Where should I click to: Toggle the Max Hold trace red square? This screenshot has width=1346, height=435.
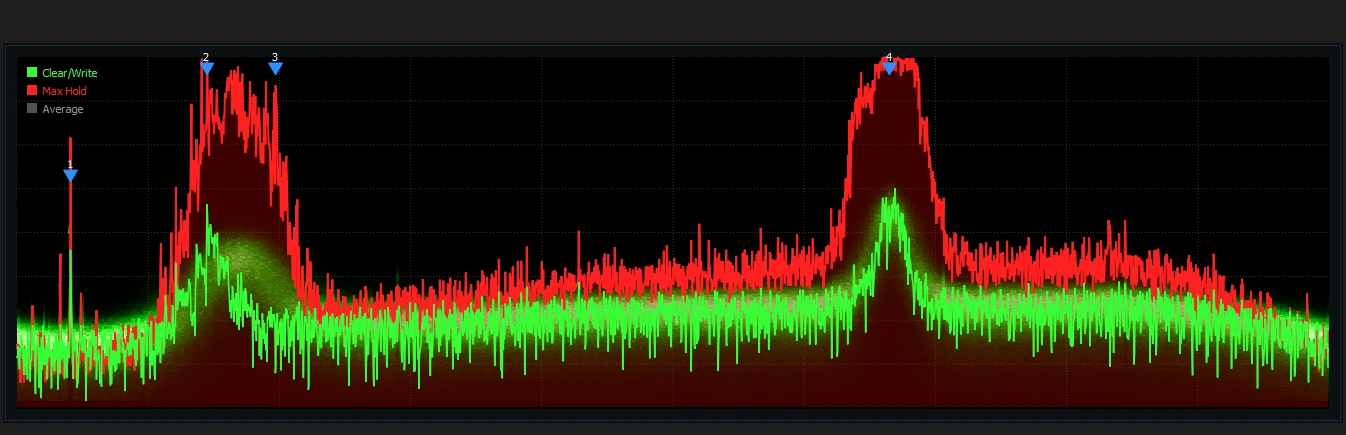pyautogui.click(x=32, y=91)
